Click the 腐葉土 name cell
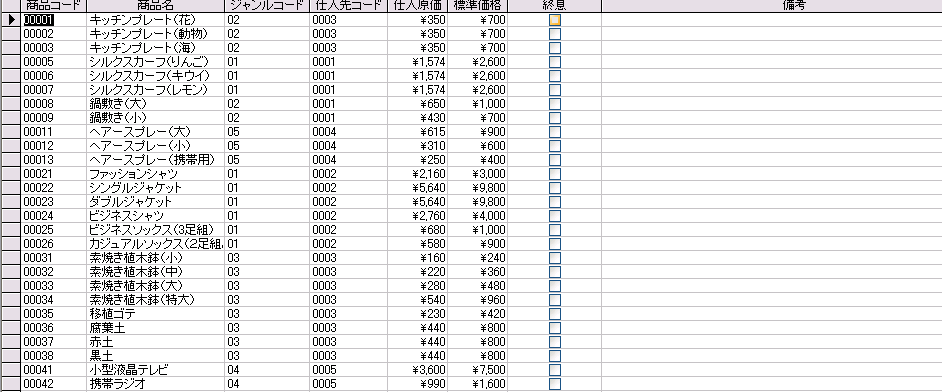The image size is (944, 392). click(x=155, y=328)
